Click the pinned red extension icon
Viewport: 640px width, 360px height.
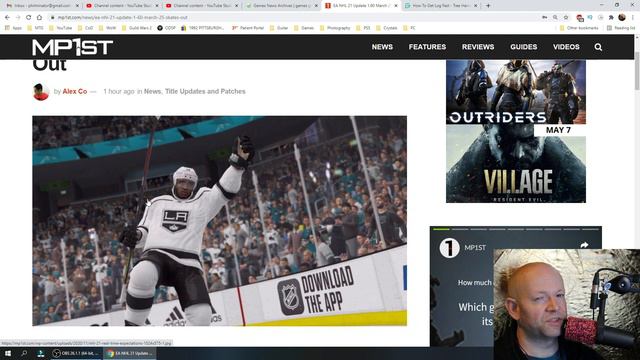[580, 18]
